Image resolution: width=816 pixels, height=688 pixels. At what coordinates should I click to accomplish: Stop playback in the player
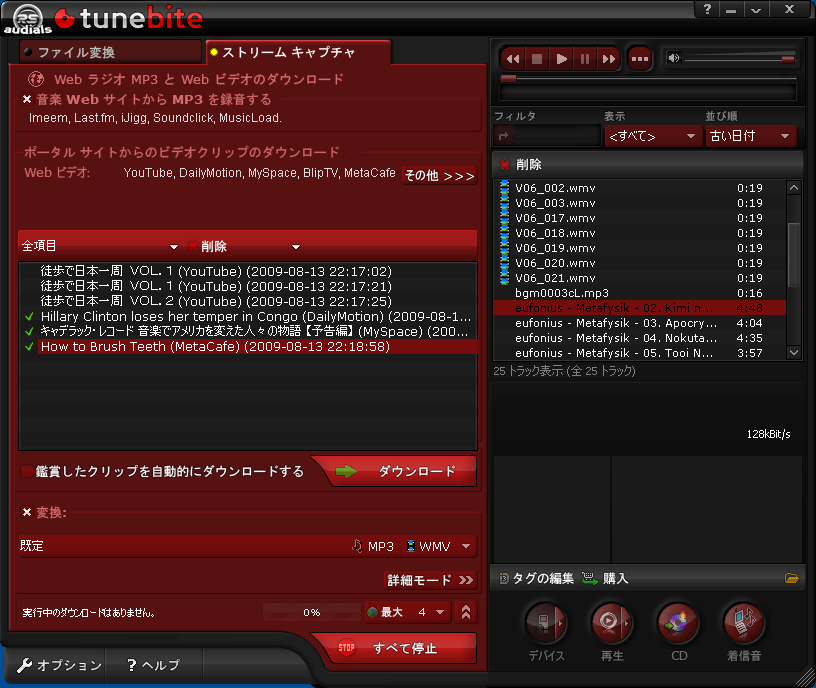pyautogui.click(x=537, y=59)
